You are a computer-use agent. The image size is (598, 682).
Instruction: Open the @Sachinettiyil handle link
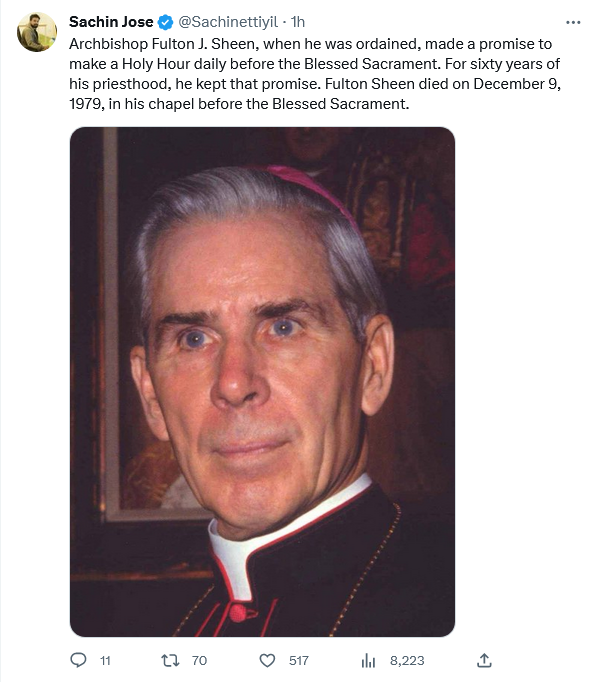tap(228, 22)
